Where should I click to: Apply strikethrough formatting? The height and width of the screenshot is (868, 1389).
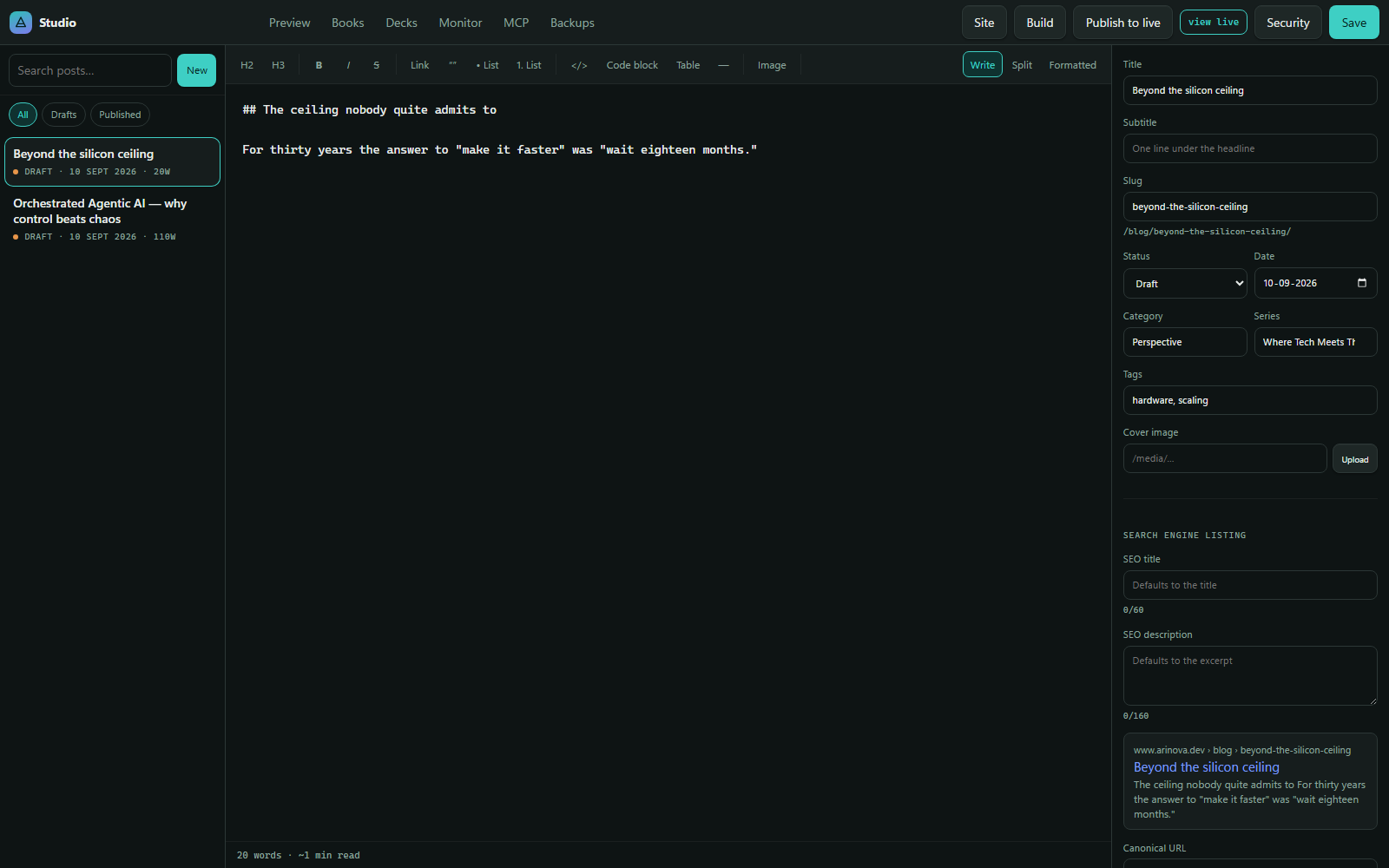[x=376, y=65]
